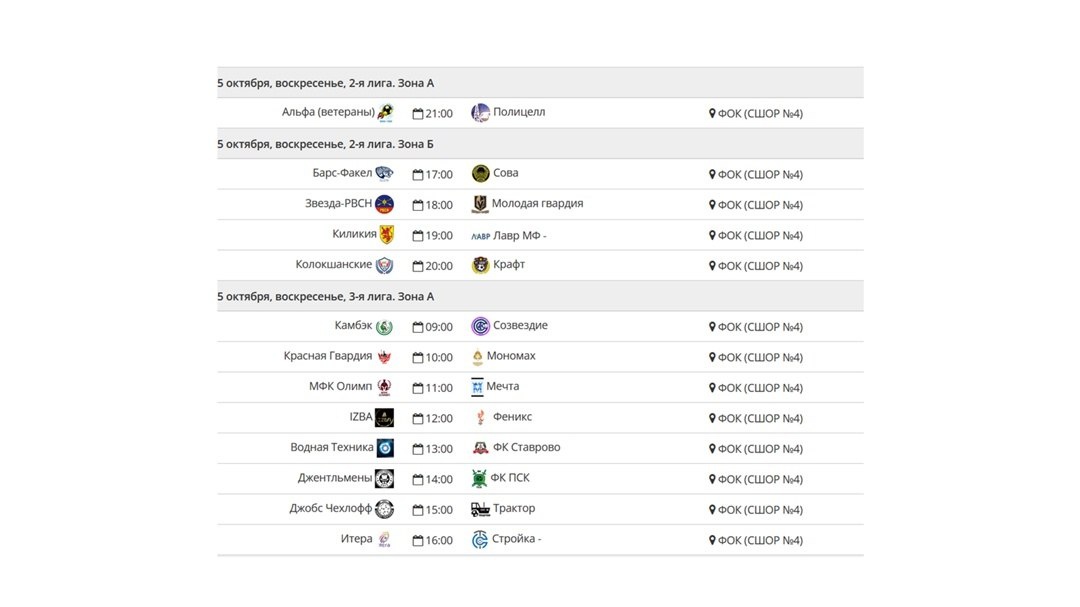This screenshot has height=607, width=1080.
Task: Click calendar icon beside 21:00 match
Action: click(x=418, y=114)
